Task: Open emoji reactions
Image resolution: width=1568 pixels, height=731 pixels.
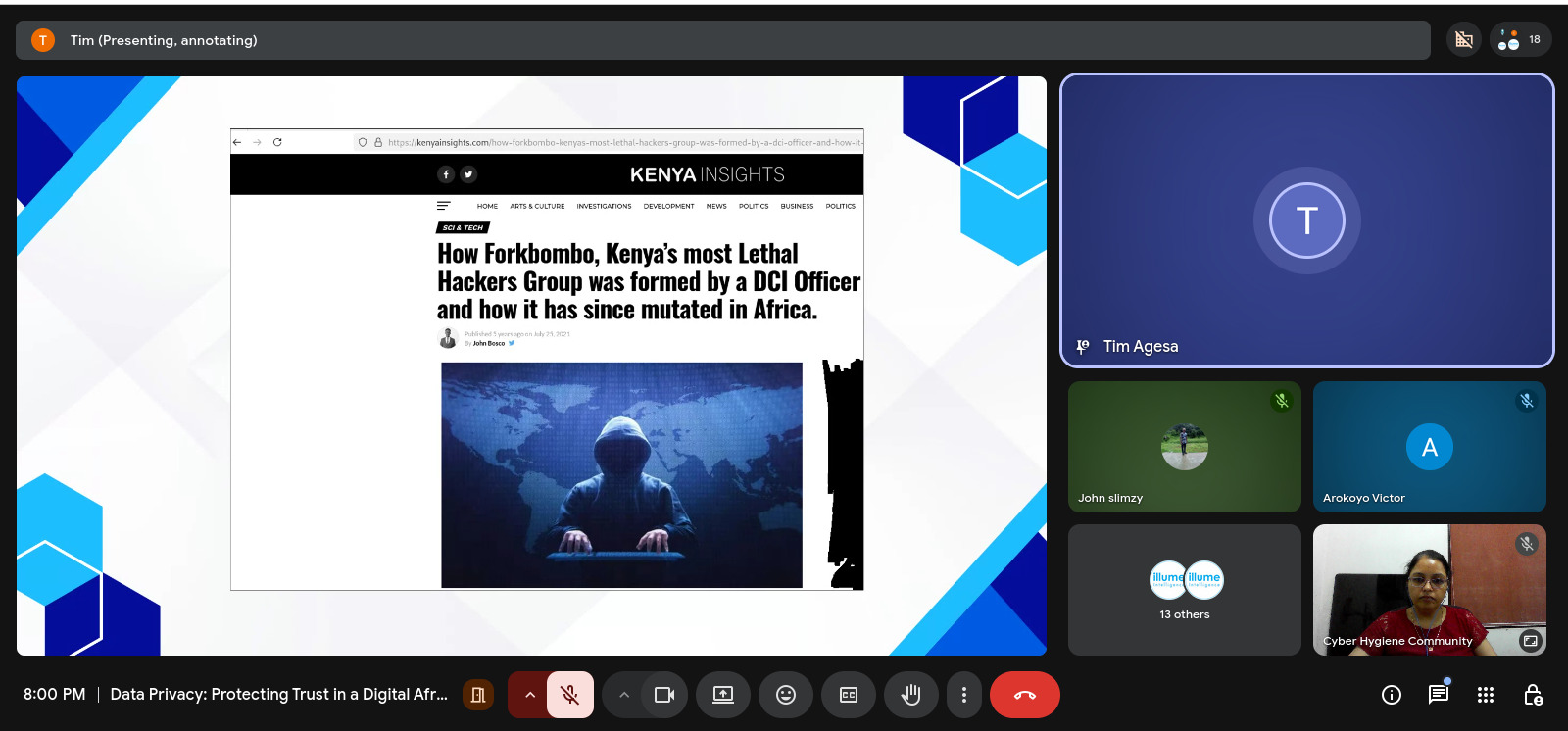Action: tap(786, 695)
